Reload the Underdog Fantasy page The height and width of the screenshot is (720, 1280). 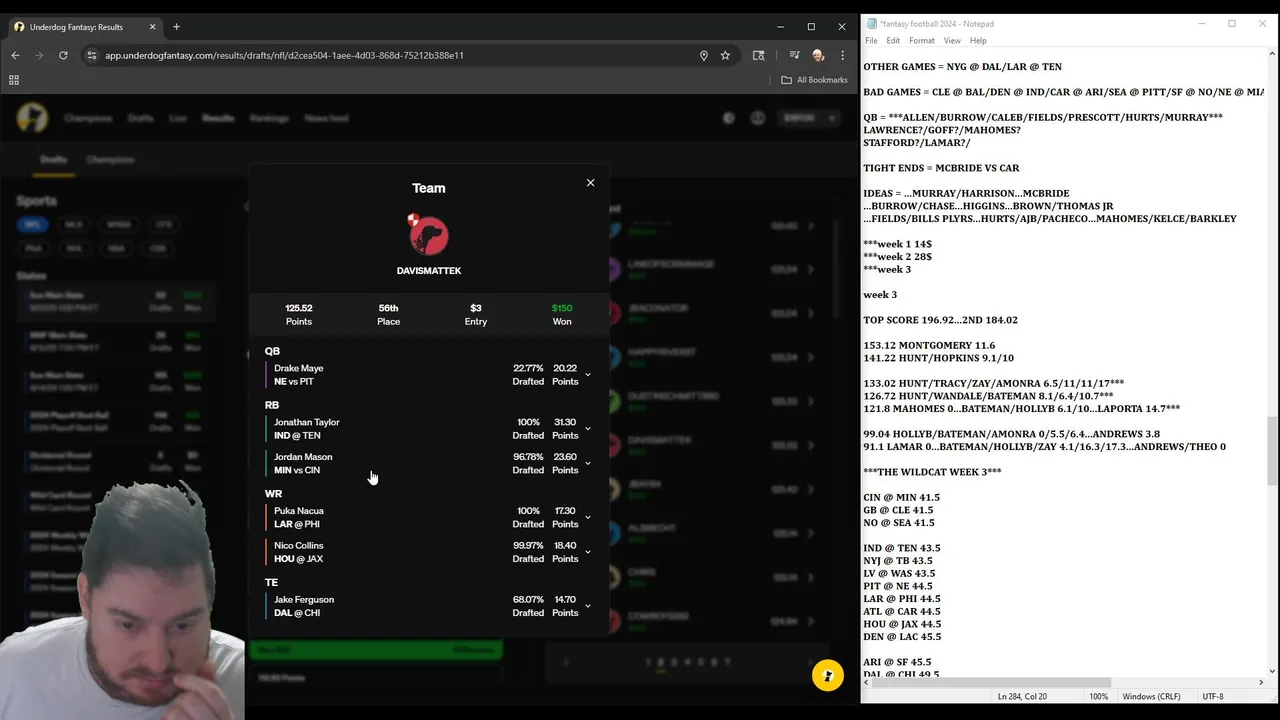click(63, 55)
